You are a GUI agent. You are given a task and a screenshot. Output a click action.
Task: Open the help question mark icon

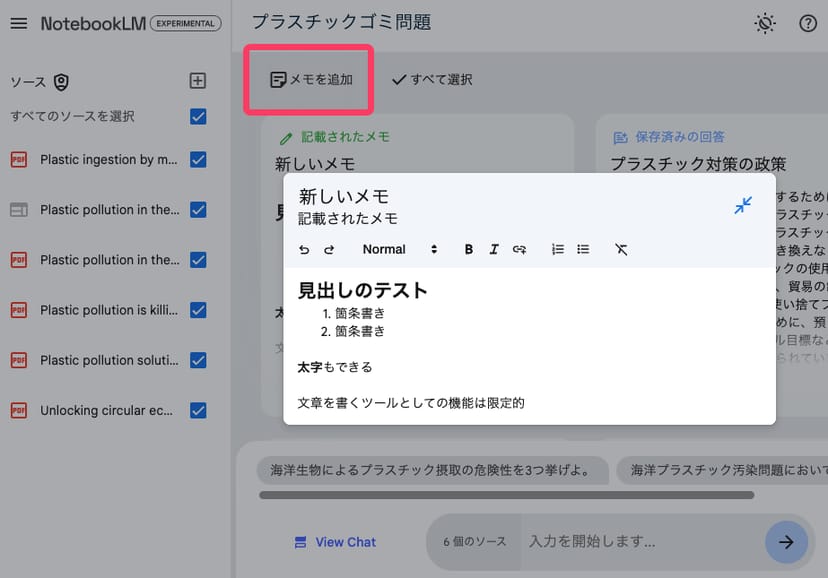point(808,24)
